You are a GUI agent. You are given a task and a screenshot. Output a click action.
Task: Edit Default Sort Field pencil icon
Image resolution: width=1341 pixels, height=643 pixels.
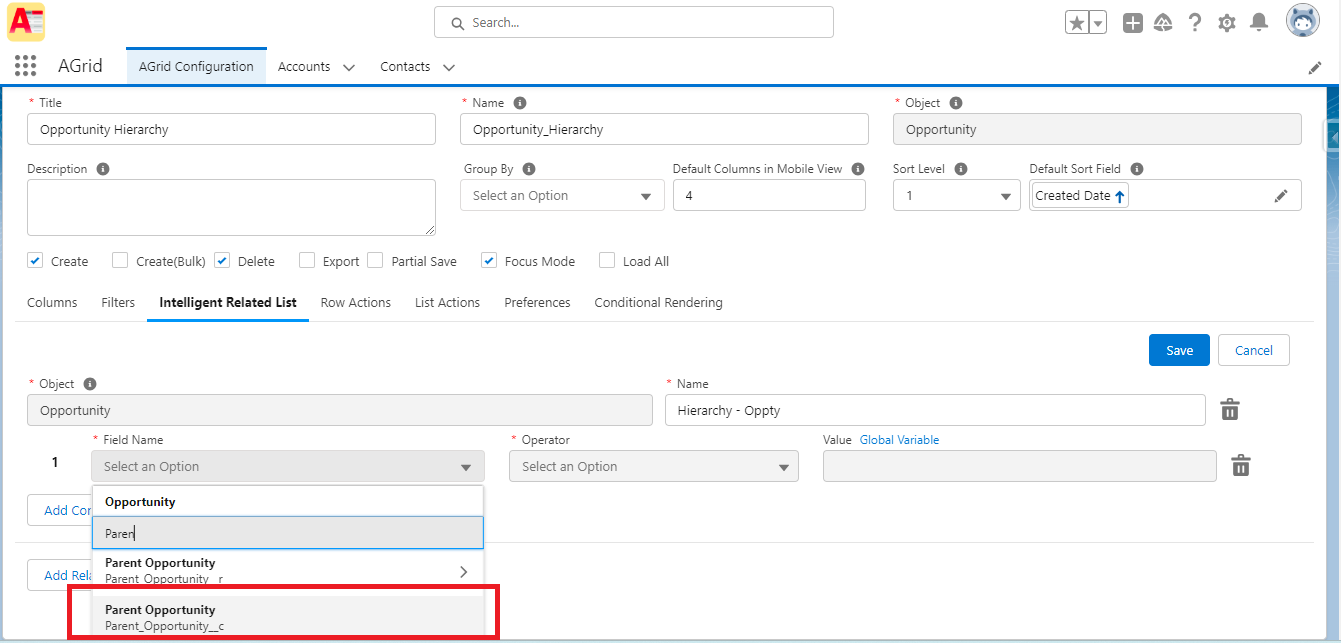click(x=1281, y=196)
